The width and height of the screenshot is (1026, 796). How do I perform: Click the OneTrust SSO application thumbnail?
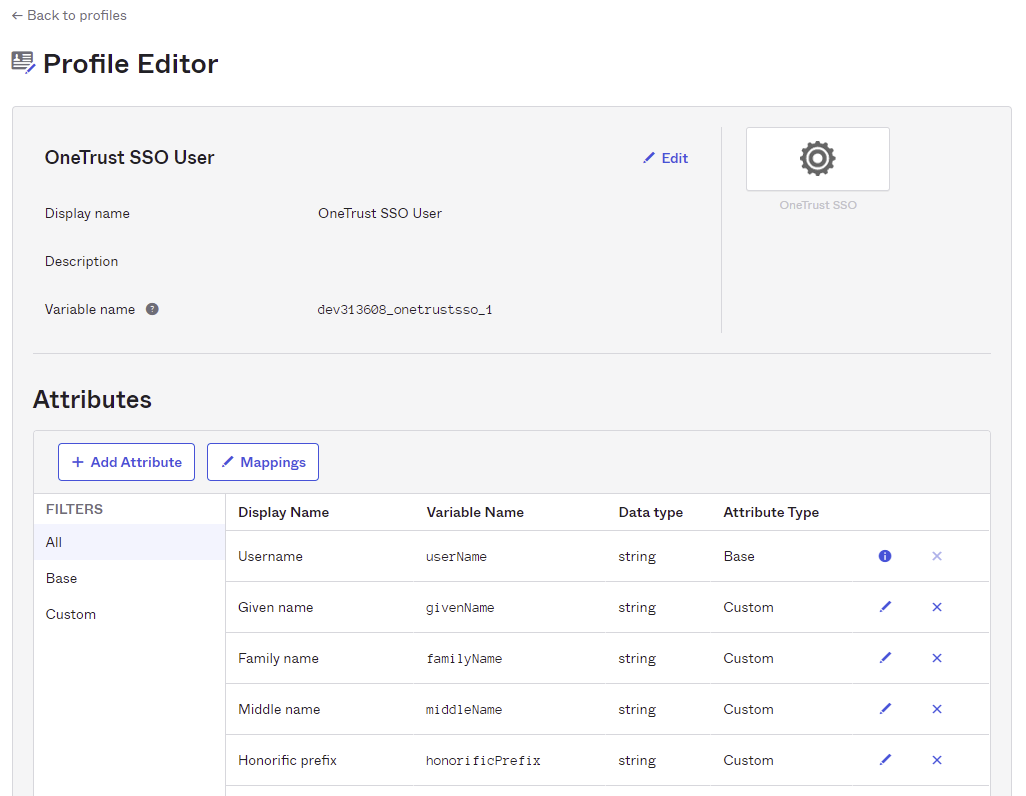click(817, 158)
